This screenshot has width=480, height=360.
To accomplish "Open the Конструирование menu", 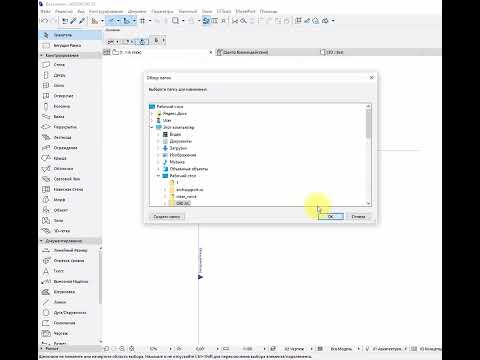I will pyautogui.click(x=106, y=11).
